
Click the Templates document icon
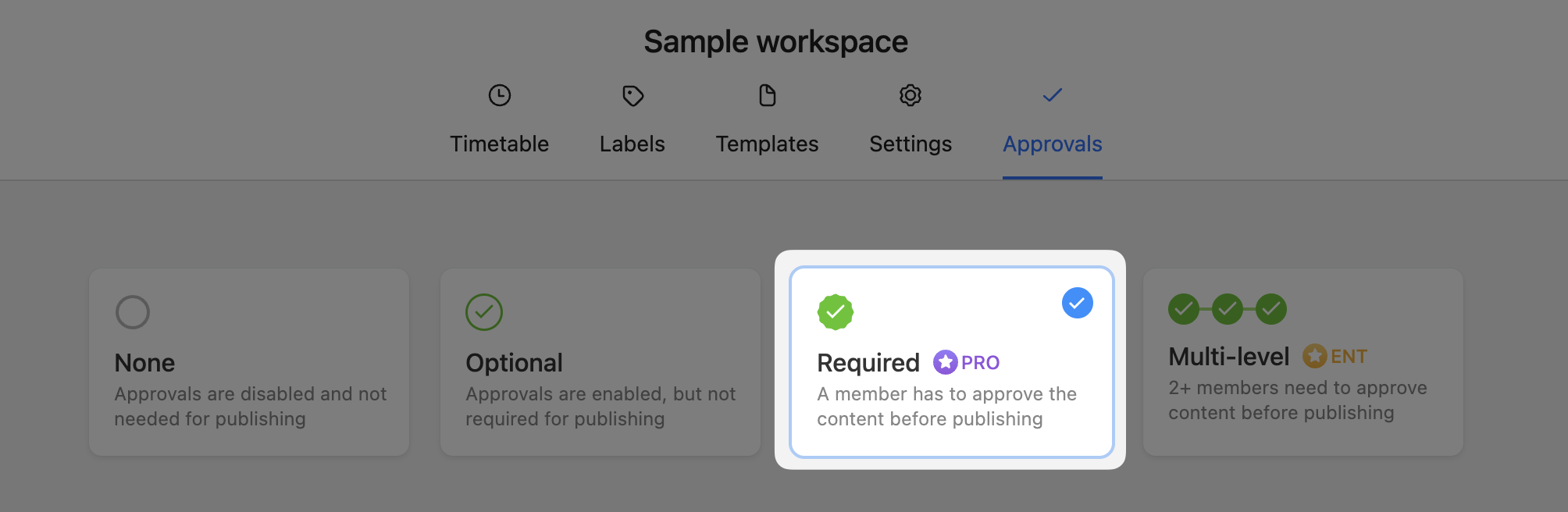click(x=767, y=95)
